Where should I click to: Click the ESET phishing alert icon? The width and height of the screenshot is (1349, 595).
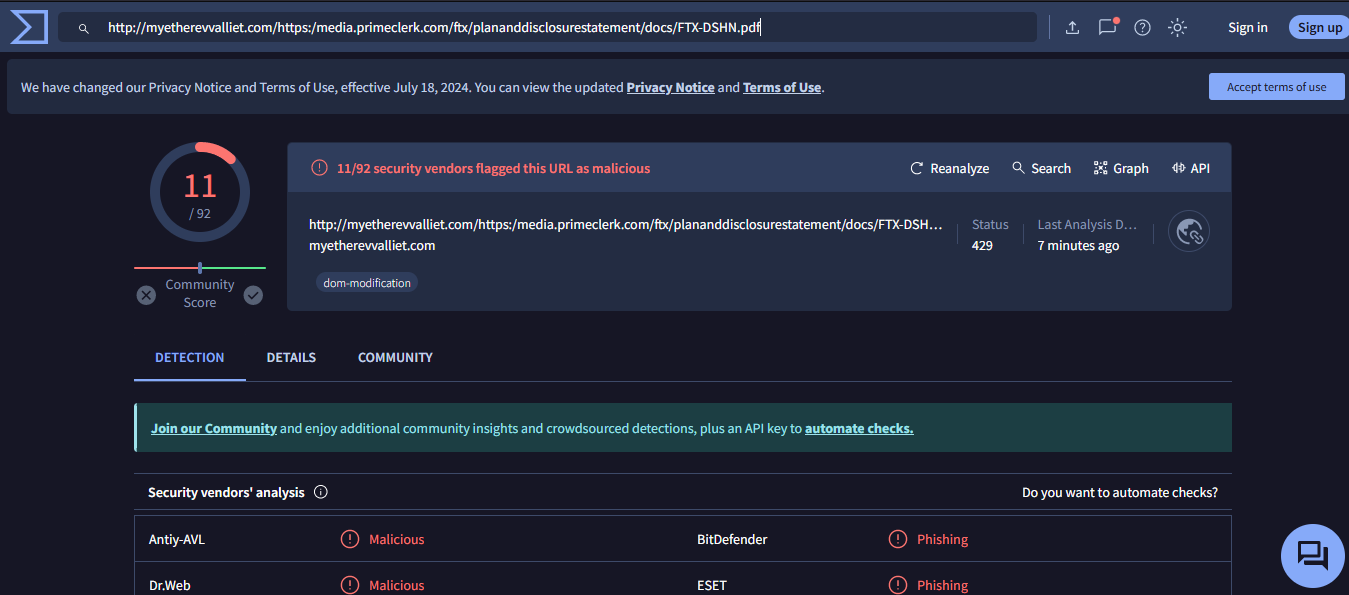tap(898, 585)
